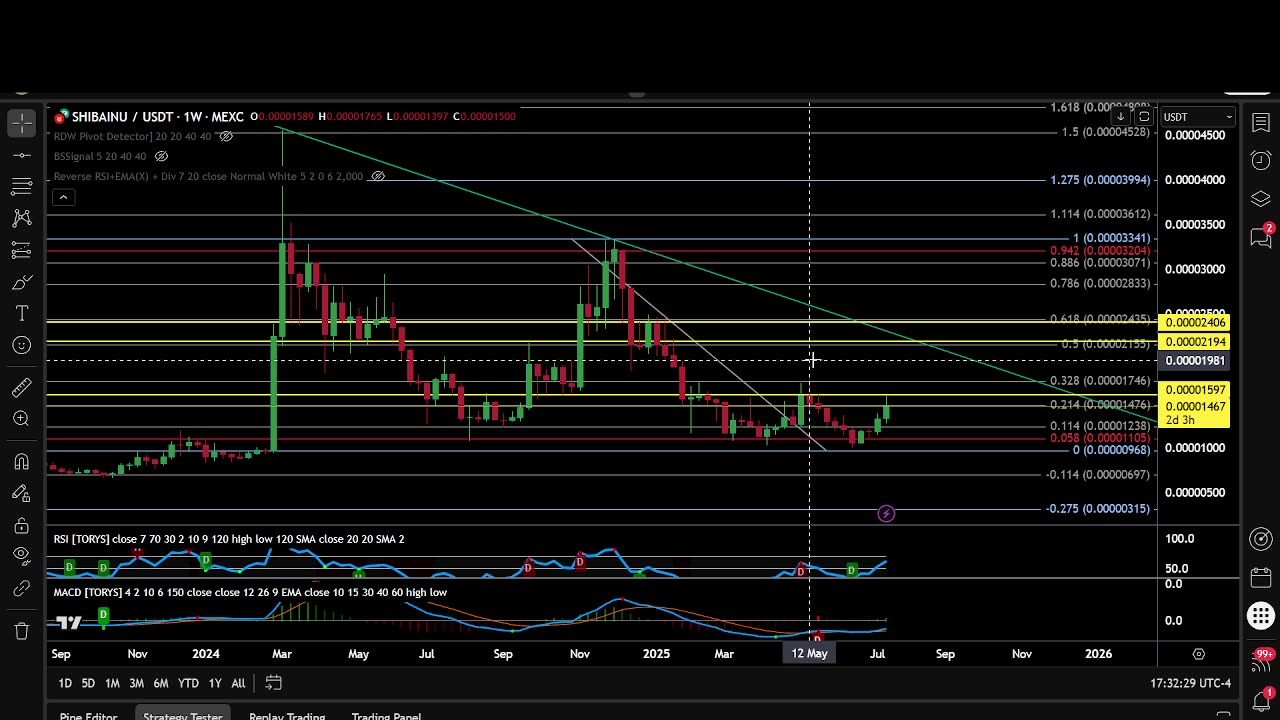Open the Fibonacci and Gann tools
Image resolution: width=1280 pixels, height=720 pixels.
22,186
